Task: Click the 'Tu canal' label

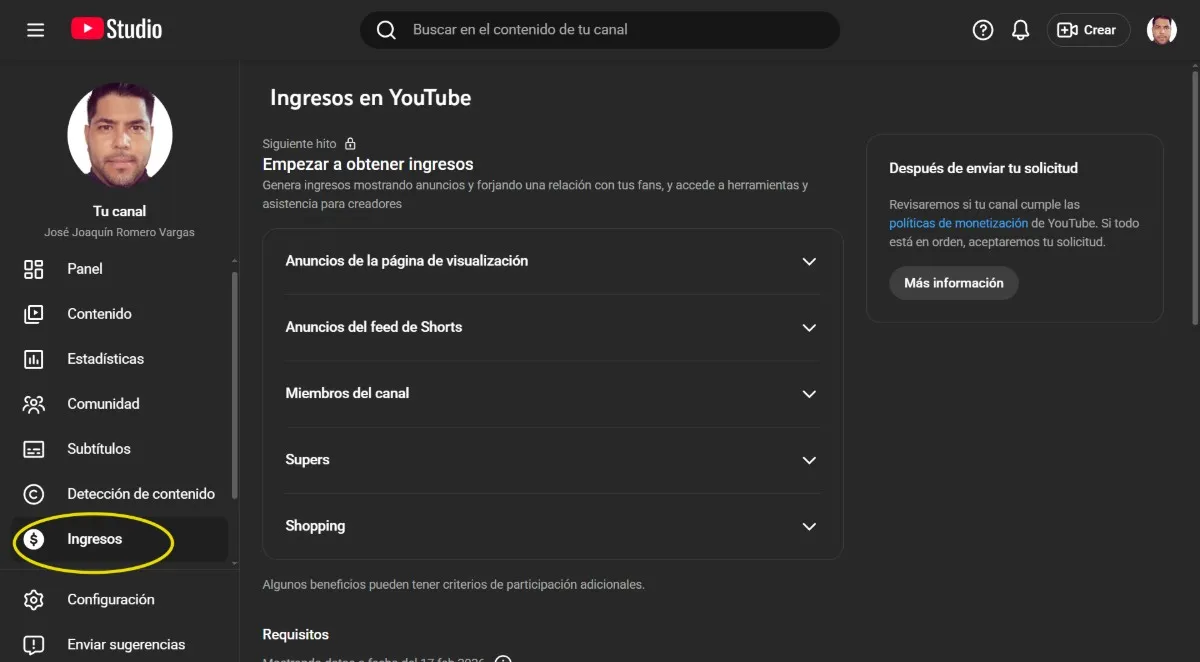Action: [120, 211]
